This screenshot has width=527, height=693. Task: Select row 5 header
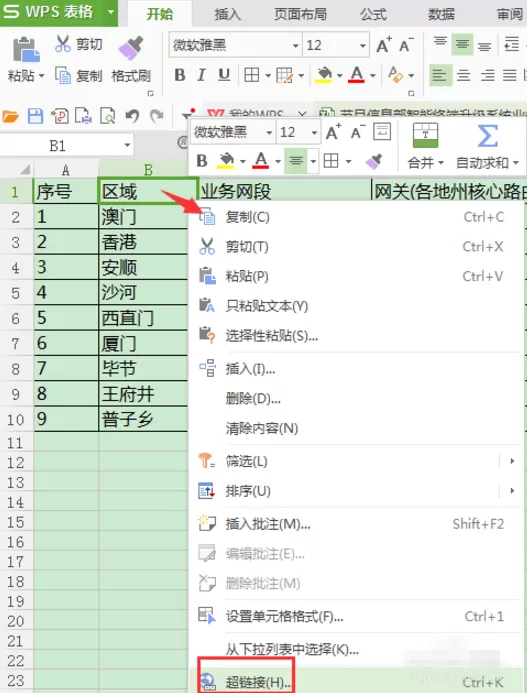pyautogui.click(x=16, y=293)
